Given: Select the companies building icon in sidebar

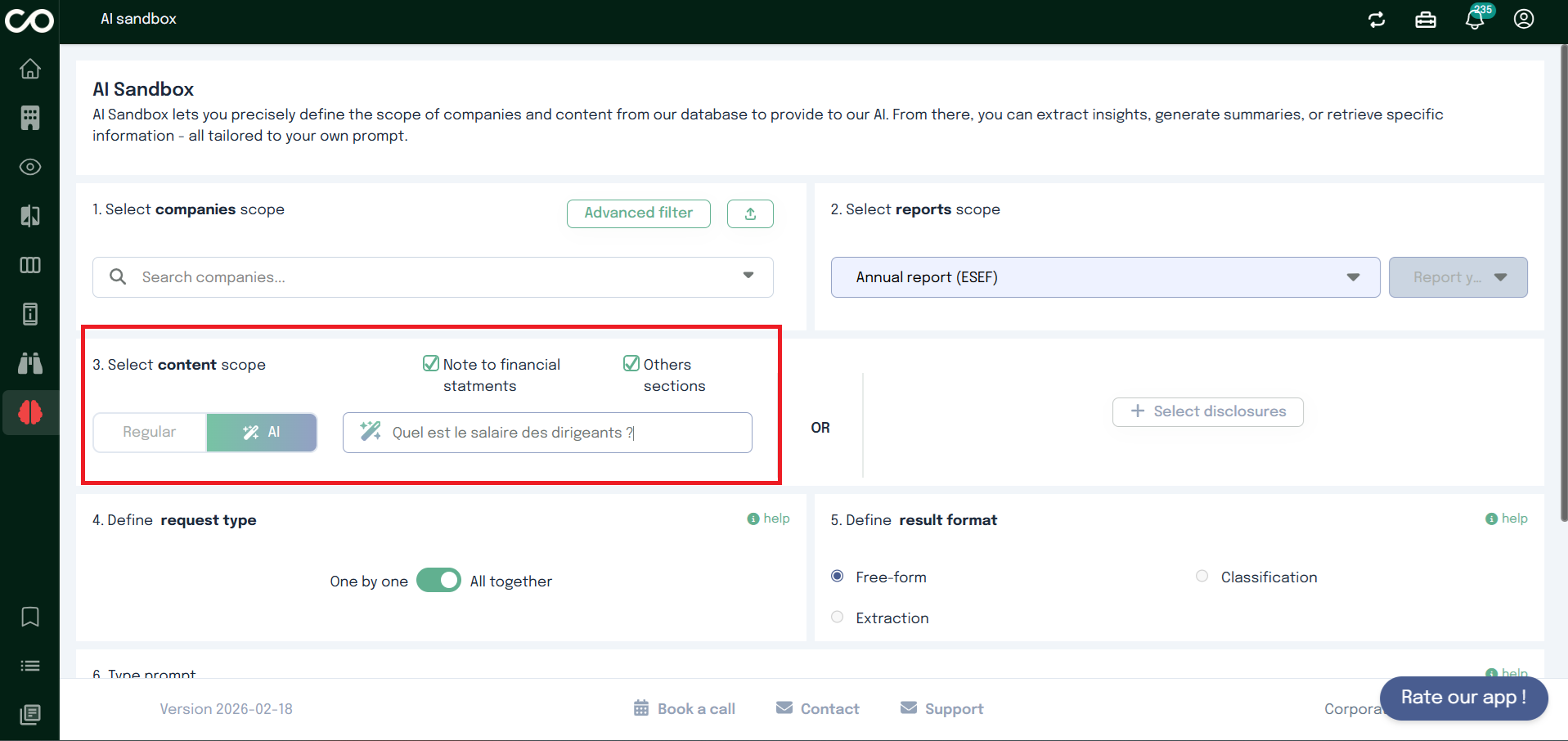Looking at the screenshot, I should coord(29,118).
